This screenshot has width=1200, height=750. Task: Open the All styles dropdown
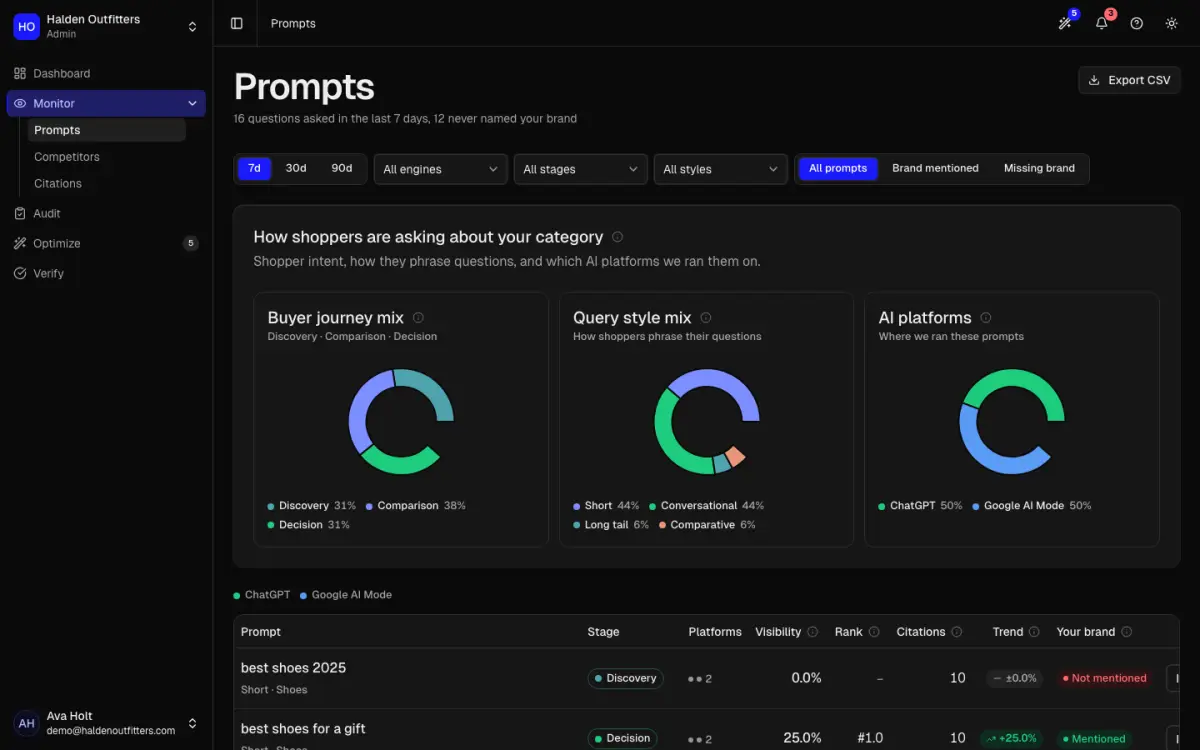point(721,169)
